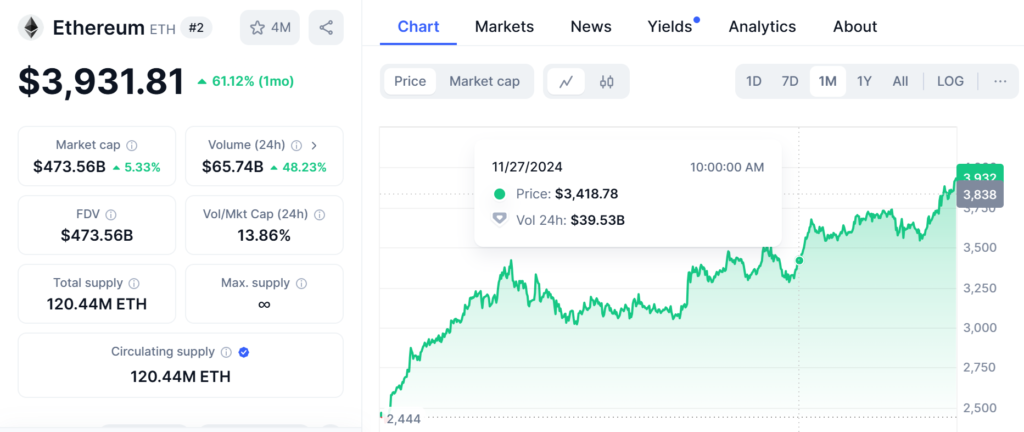Click the Ethereum logo icon
The height and width of the screenshot is (432, 1024).
[x=30, y=27]
